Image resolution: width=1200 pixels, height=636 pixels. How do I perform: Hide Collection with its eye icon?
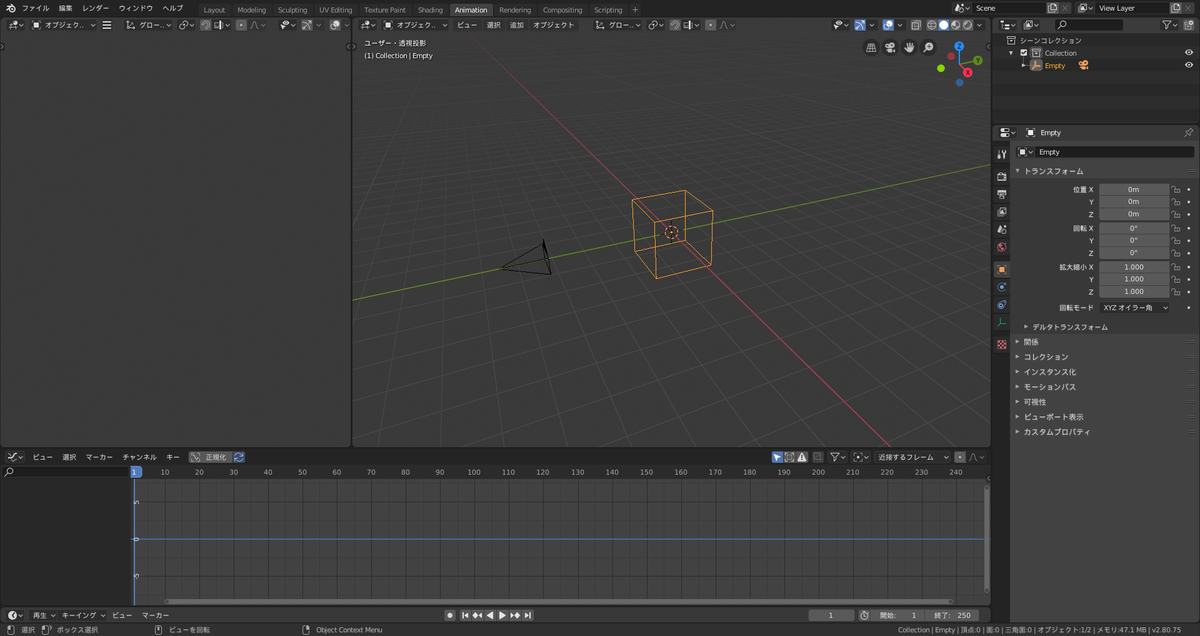pos(1189,53)
